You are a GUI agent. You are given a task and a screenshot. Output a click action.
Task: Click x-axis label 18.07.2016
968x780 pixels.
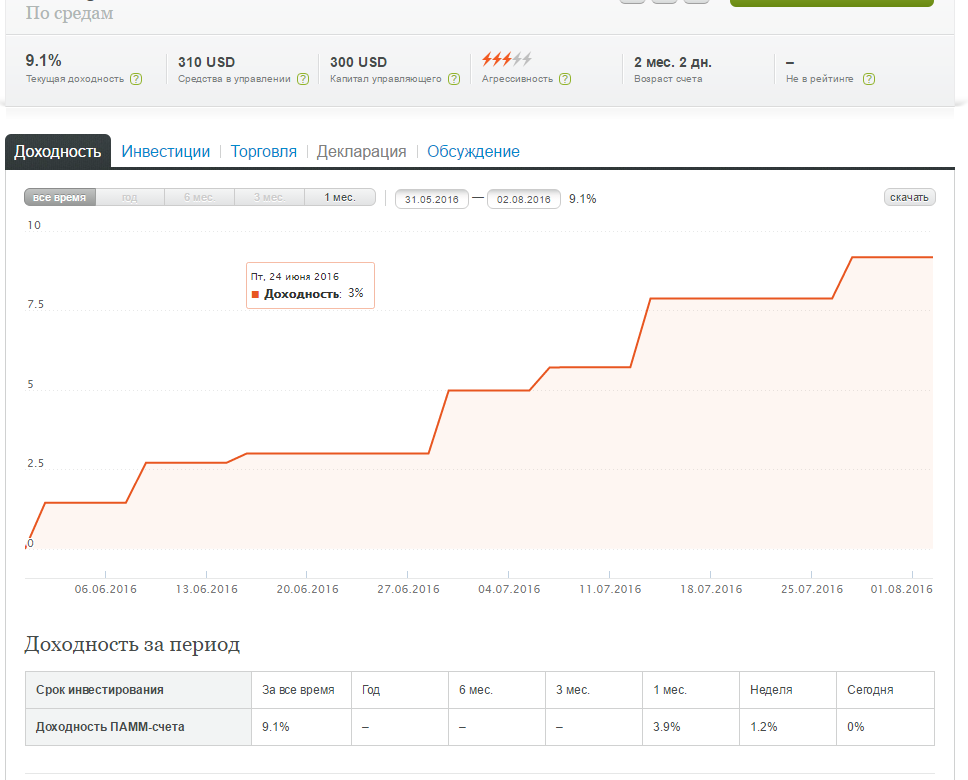711,589
